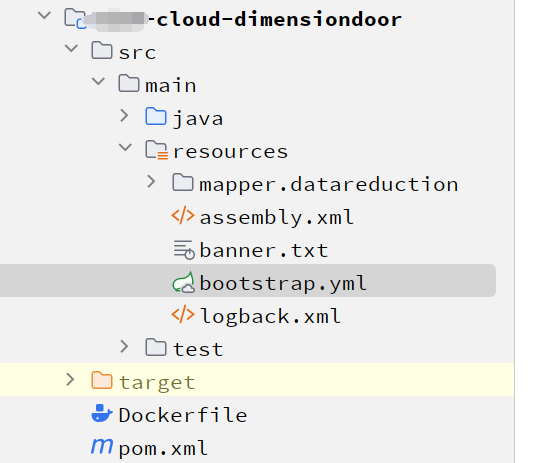543x463 pixels.
Task: Select the bootstrap.yml file
Action: 248,281
